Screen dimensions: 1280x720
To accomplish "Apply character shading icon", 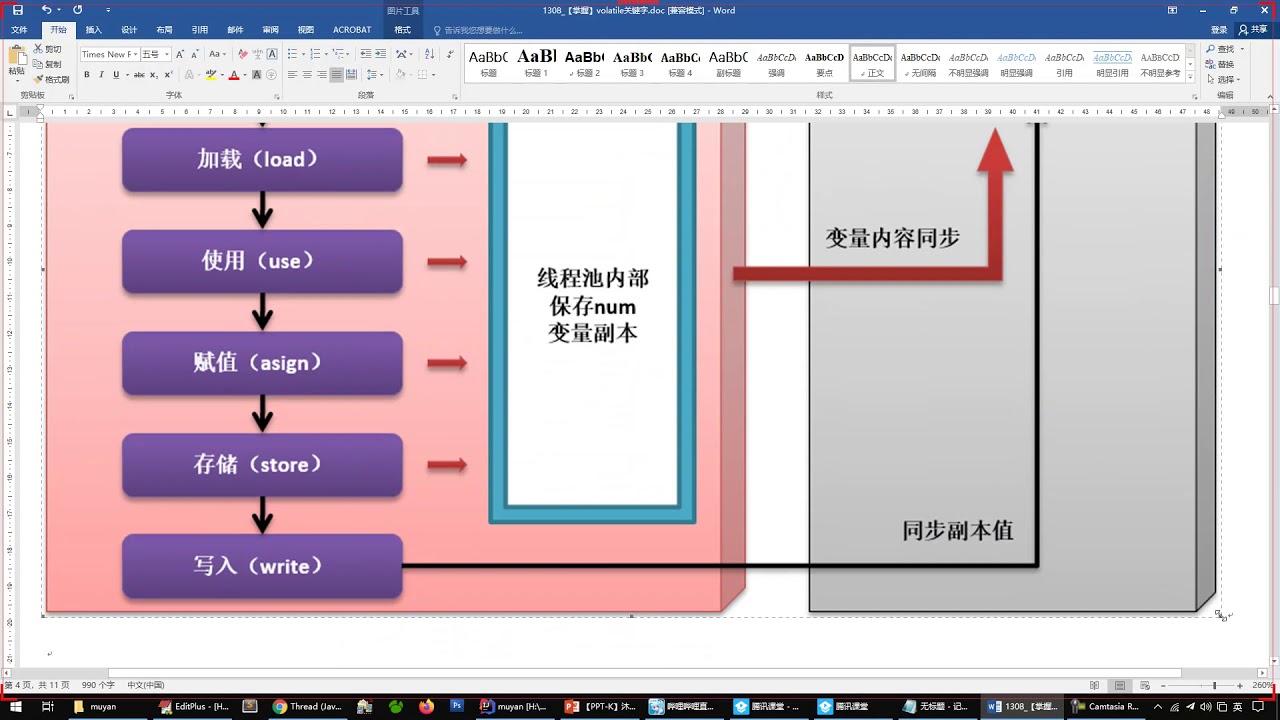I will pos(257,75).
